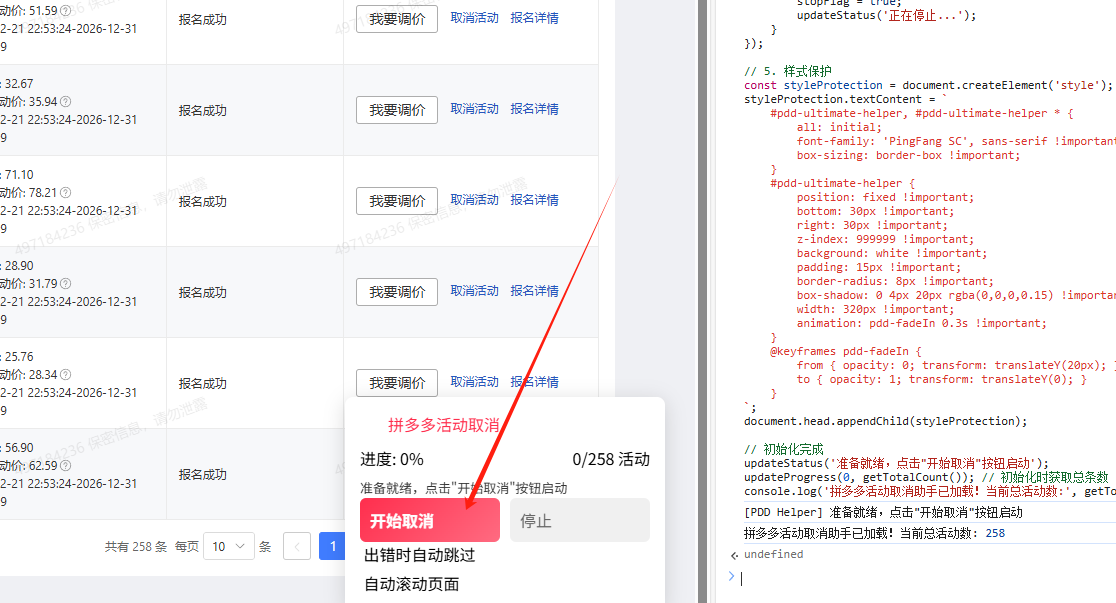Open 报名详情 for the 78.21 row
1116x603 pixels.
coord(535,200)
